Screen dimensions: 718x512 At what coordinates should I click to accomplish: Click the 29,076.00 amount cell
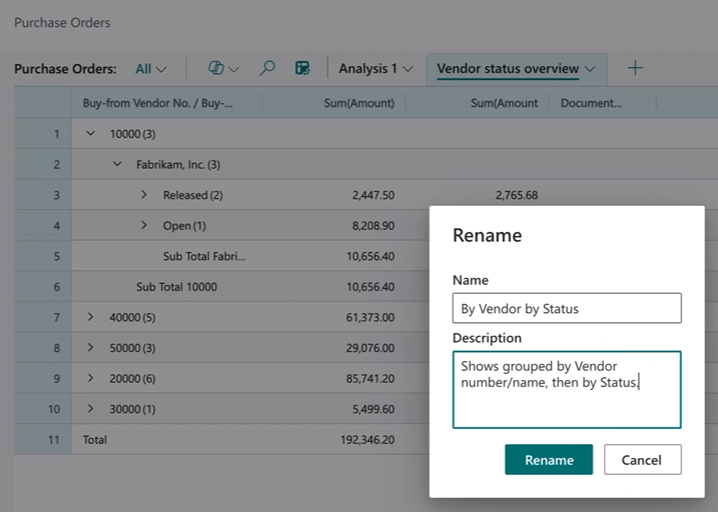point(370,348)
